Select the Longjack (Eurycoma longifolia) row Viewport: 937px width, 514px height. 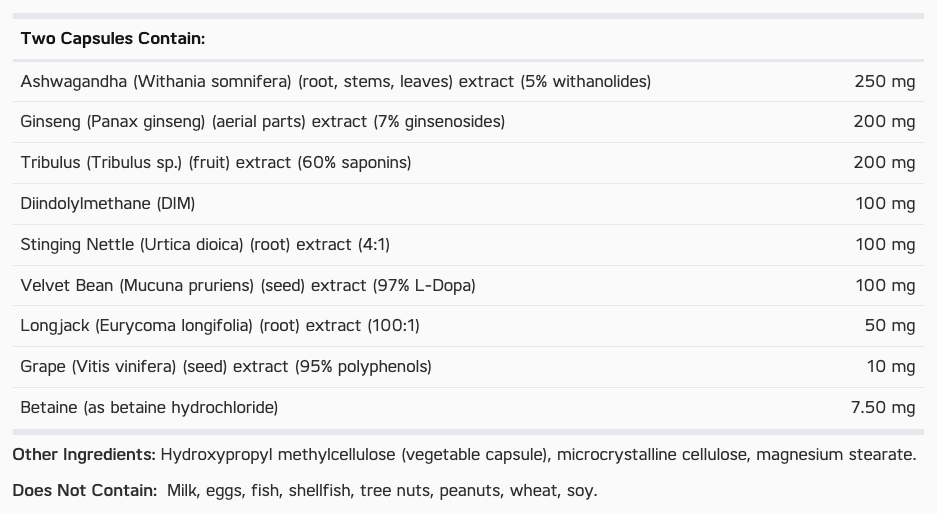(x=468, y=326)
